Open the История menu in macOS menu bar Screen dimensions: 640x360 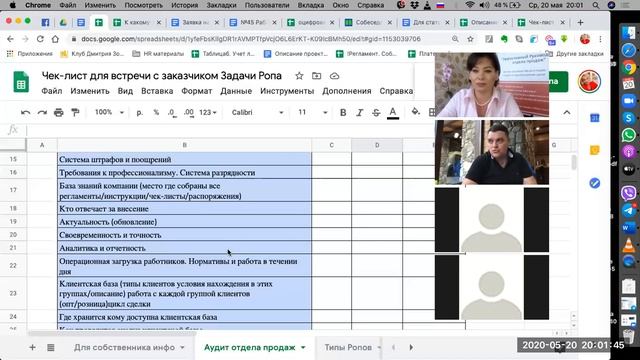click(x=184, y=5)
